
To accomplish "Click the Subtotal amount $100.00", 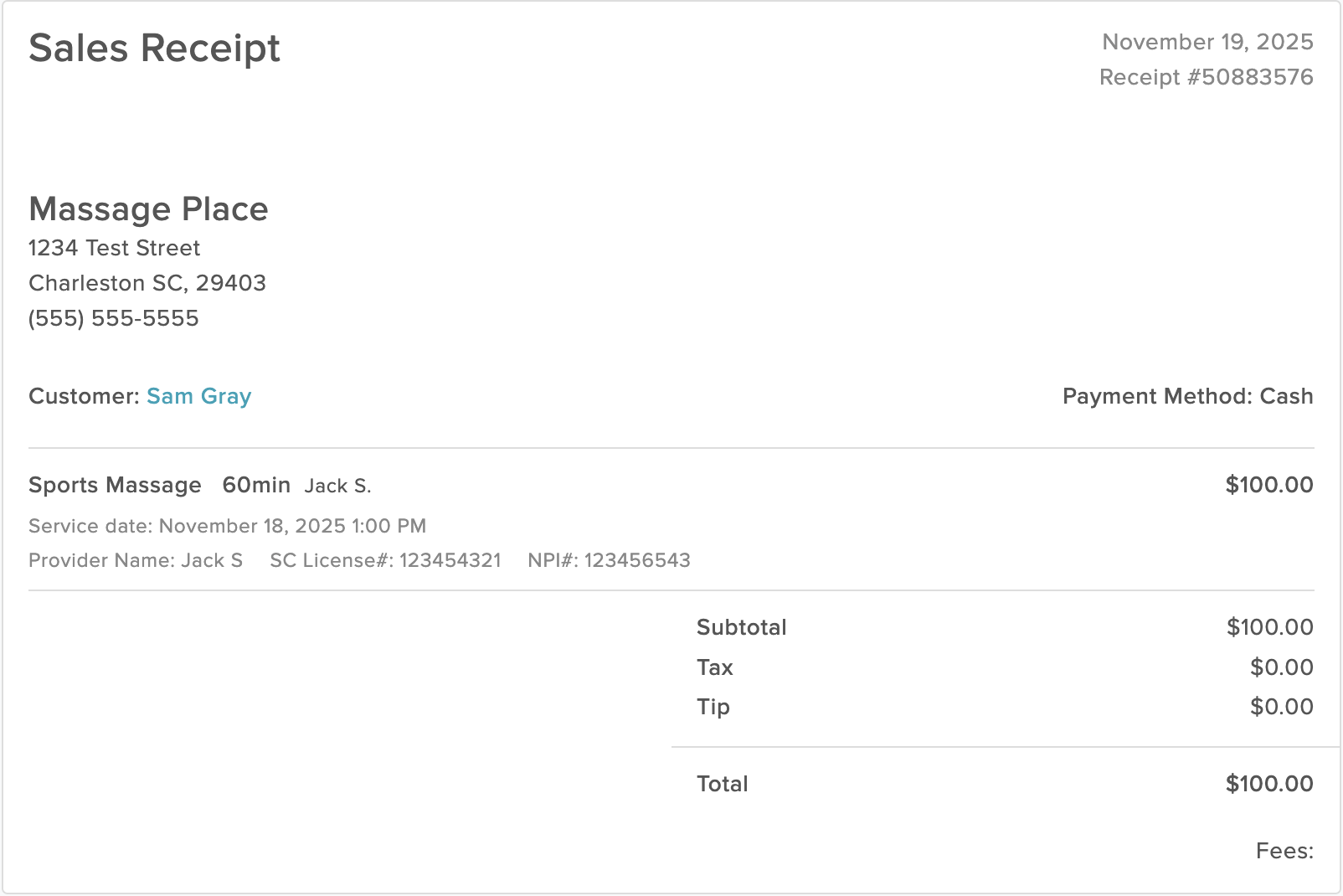I will coord(1269,627).
